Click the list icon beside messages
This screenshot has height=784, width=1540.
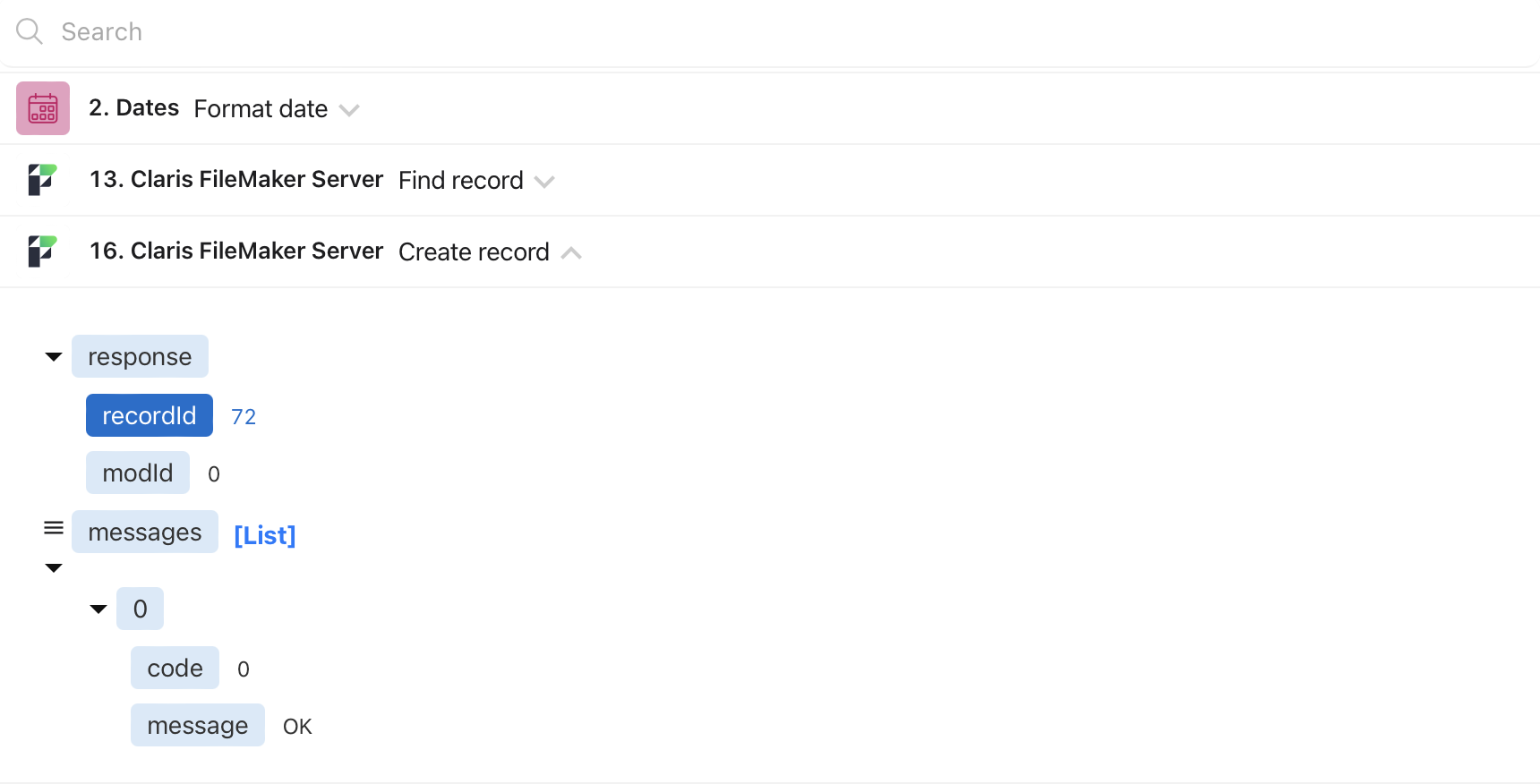[54, 528]
